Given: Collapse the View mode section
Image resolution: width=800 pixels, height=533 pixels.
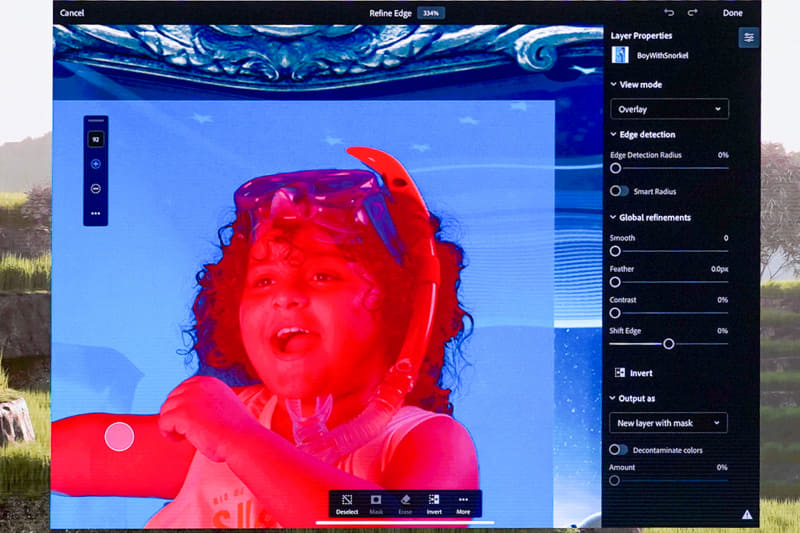Looking at the screenshot, I should pos(613,84).
